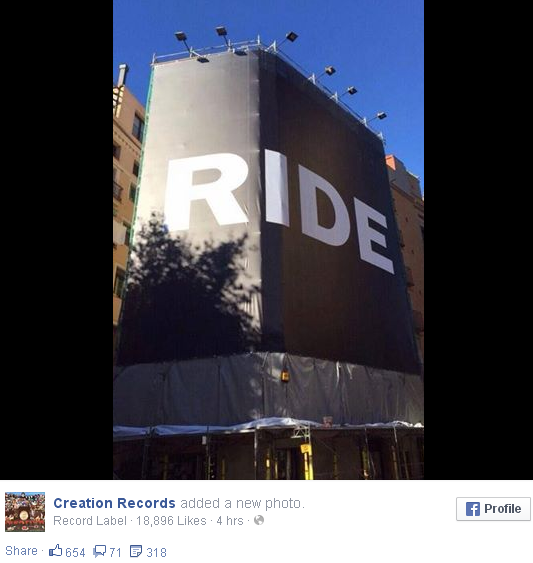Click the added a new photo text
The image size is (533, 563).
(242, 503)
